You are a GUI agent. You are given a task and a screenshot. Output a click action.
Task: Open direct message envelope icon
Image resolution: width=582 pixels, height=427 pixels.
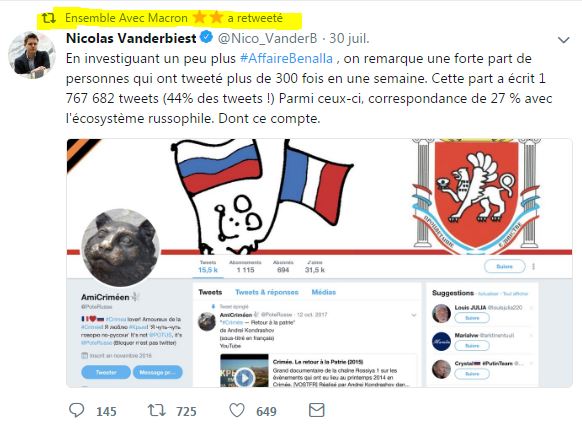[x=317, y=410]
